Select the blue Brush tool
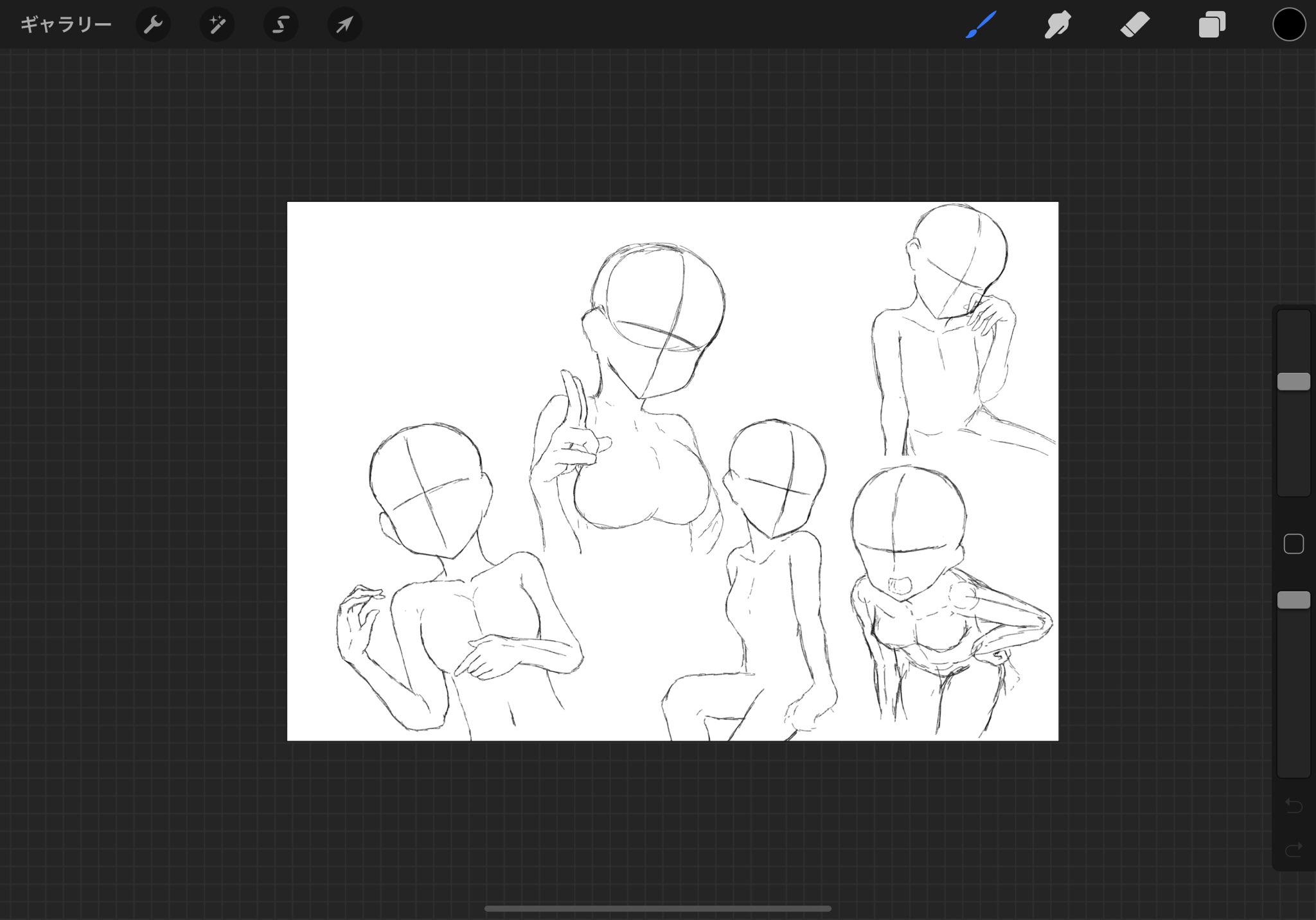 coord(981,25)
